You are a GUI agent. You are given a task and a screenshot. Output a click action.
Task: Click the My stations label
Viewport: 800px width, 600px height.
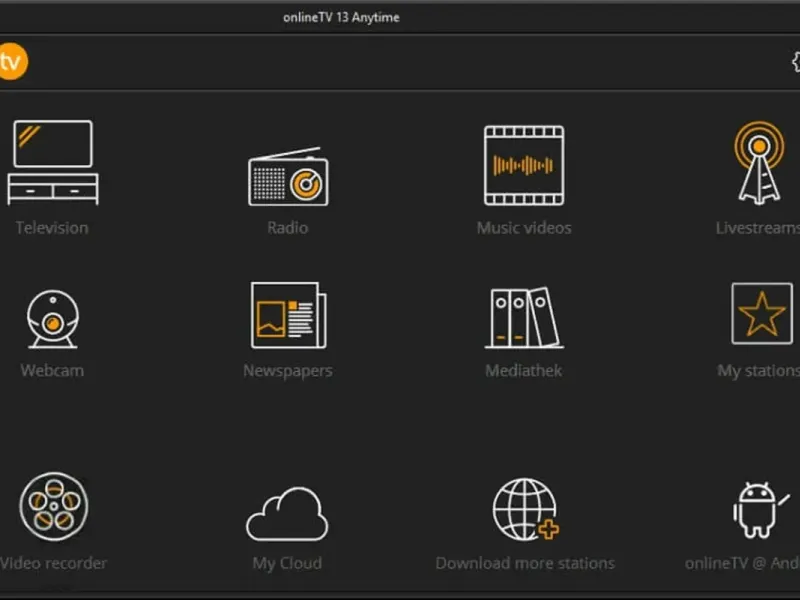758,371
